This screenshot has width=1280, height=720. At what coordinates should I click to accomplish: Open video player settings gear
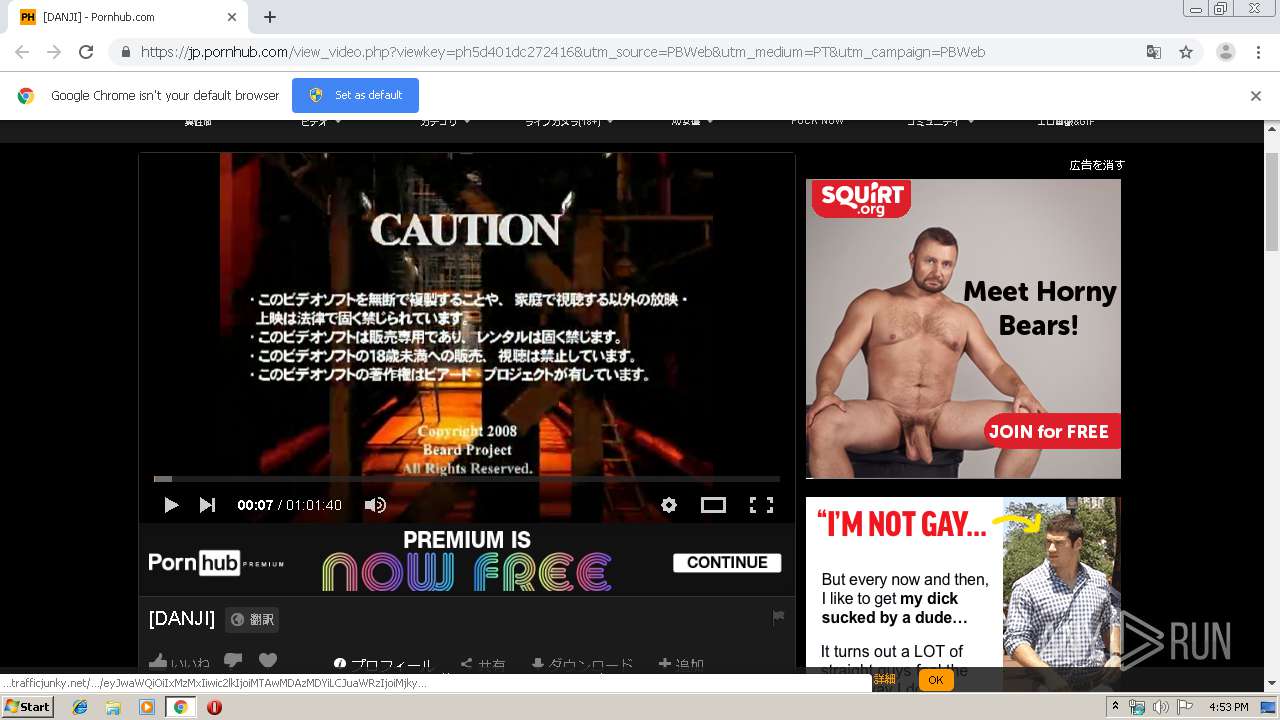(x=669, y=505)
